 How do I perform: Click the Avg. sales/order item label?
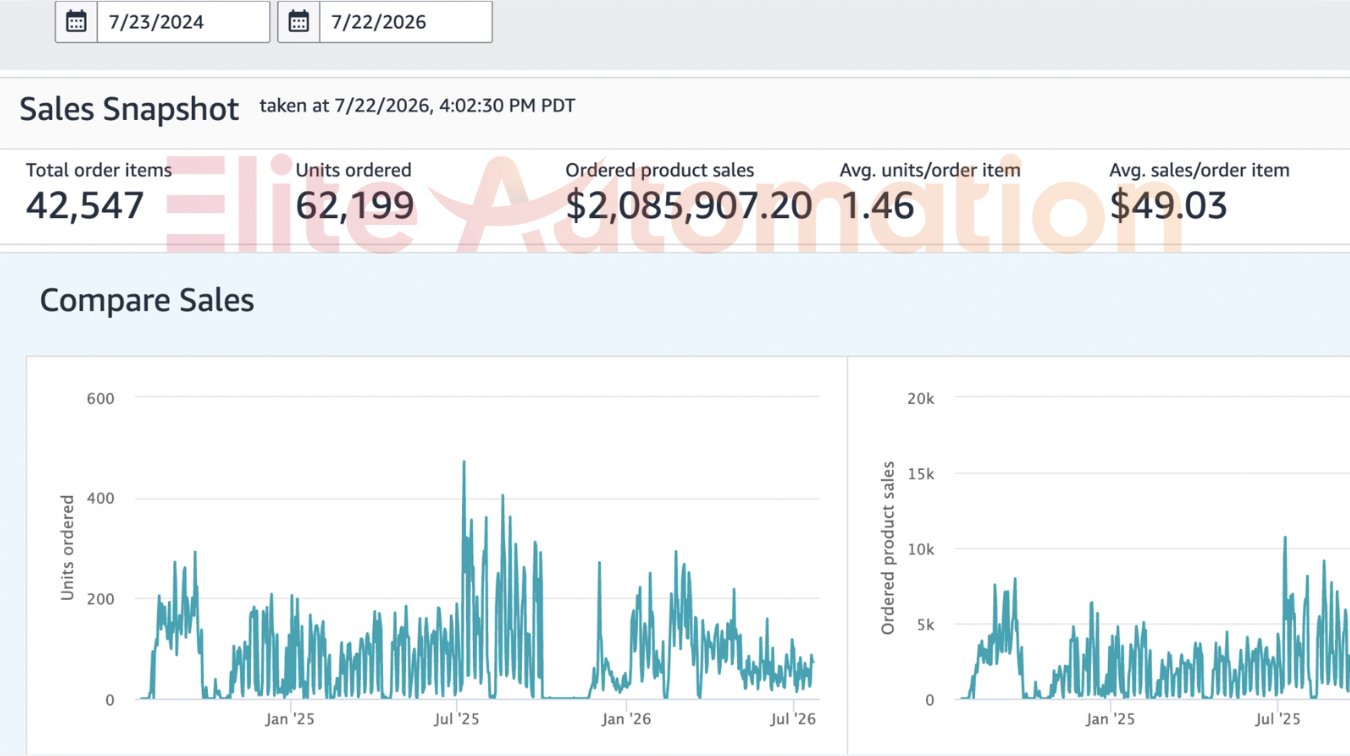1199,170
